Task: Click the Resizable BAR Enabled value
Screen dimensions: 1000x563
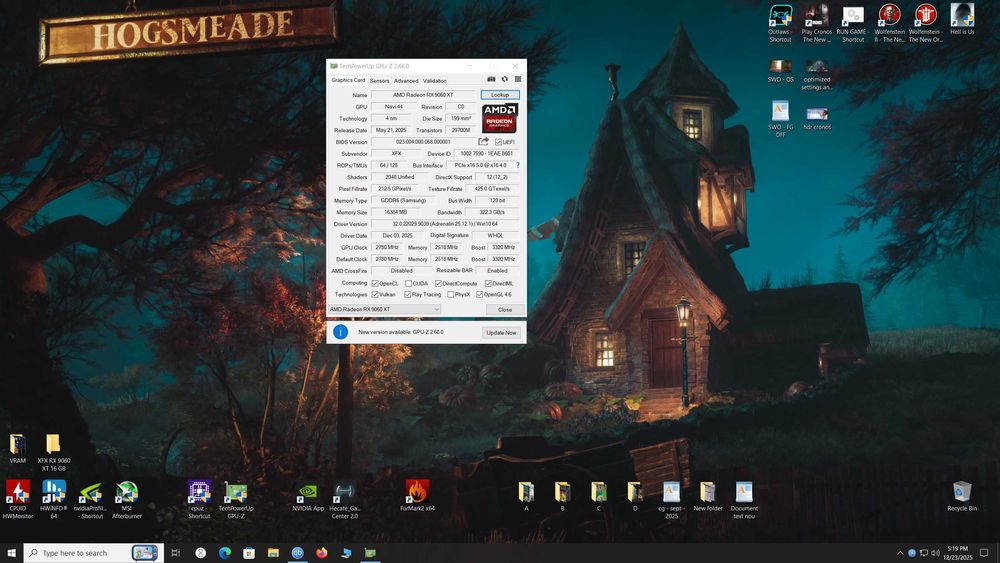Action: [497, 271]
